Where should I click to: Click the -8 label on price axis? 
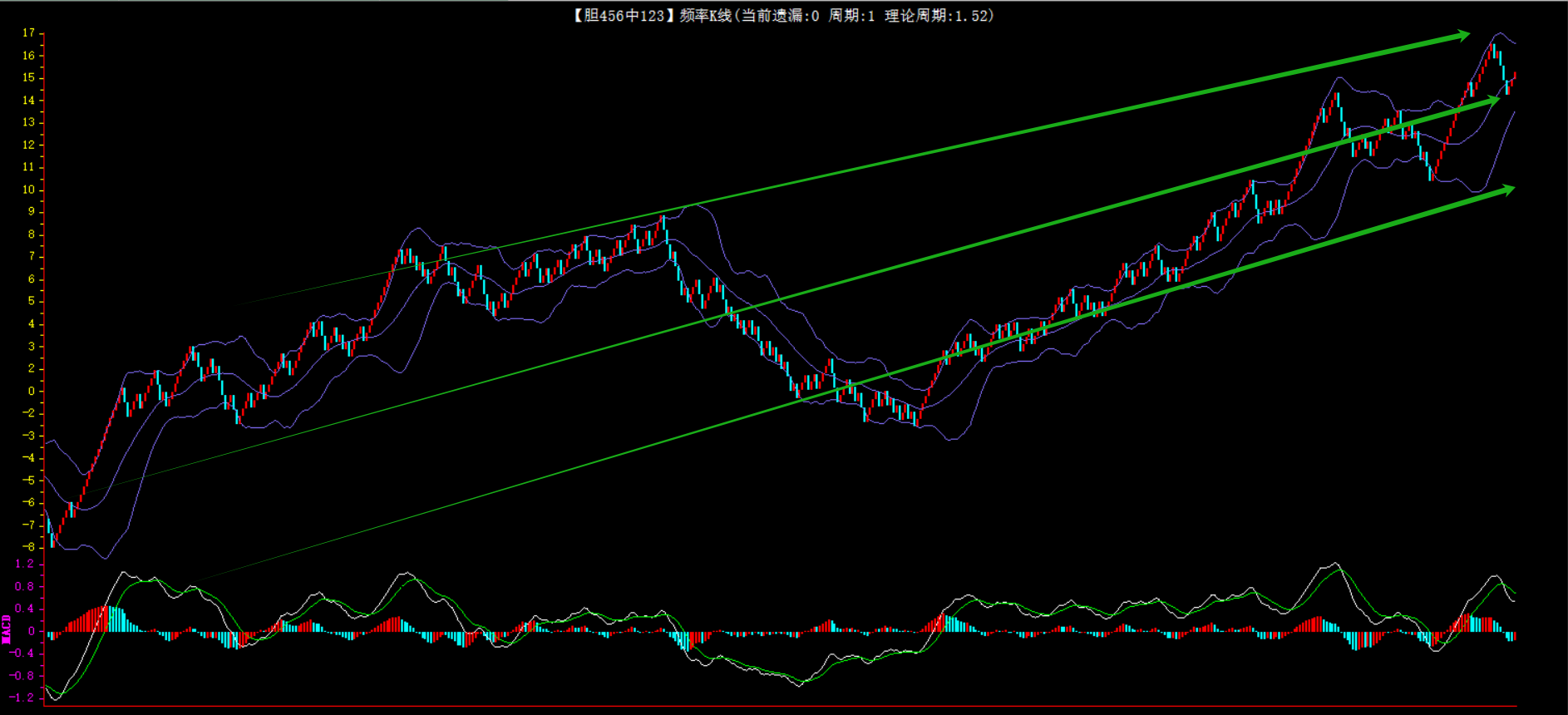click(28, 547)
